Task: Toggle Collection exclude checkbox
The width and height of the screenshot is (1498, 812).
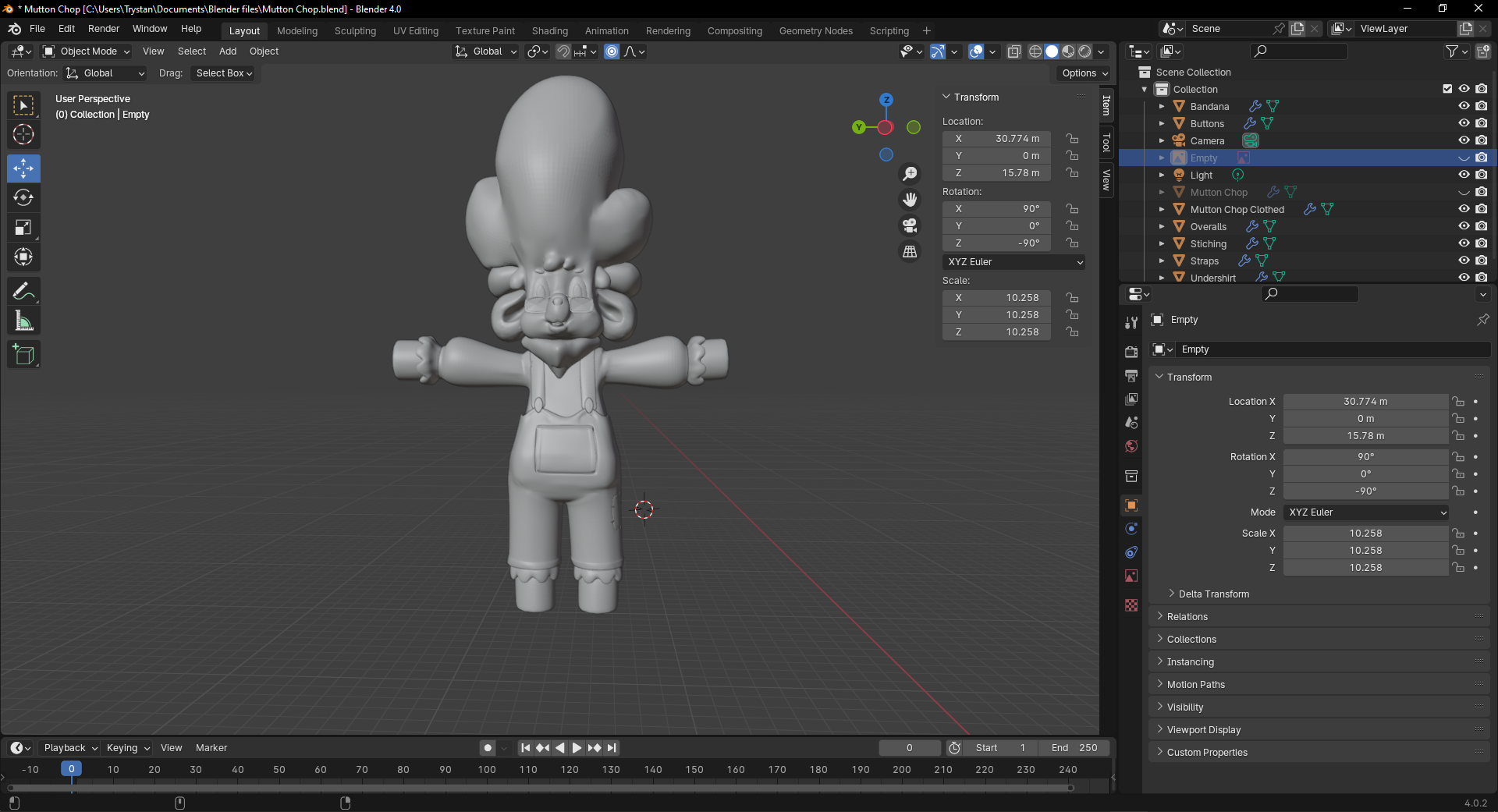Action: [x=1447, y=89]
